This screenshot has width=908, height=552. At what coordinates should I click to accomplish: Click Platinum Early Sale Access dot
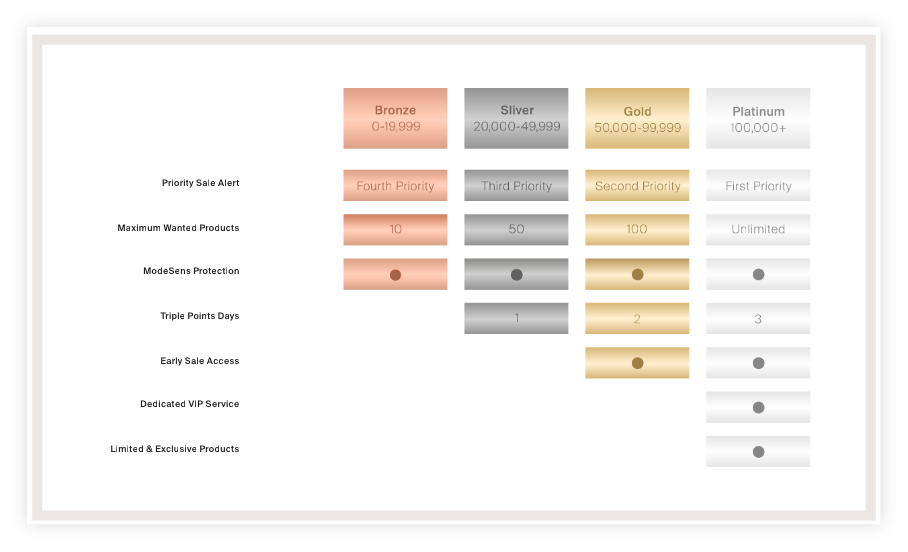[x=758, y=363]
